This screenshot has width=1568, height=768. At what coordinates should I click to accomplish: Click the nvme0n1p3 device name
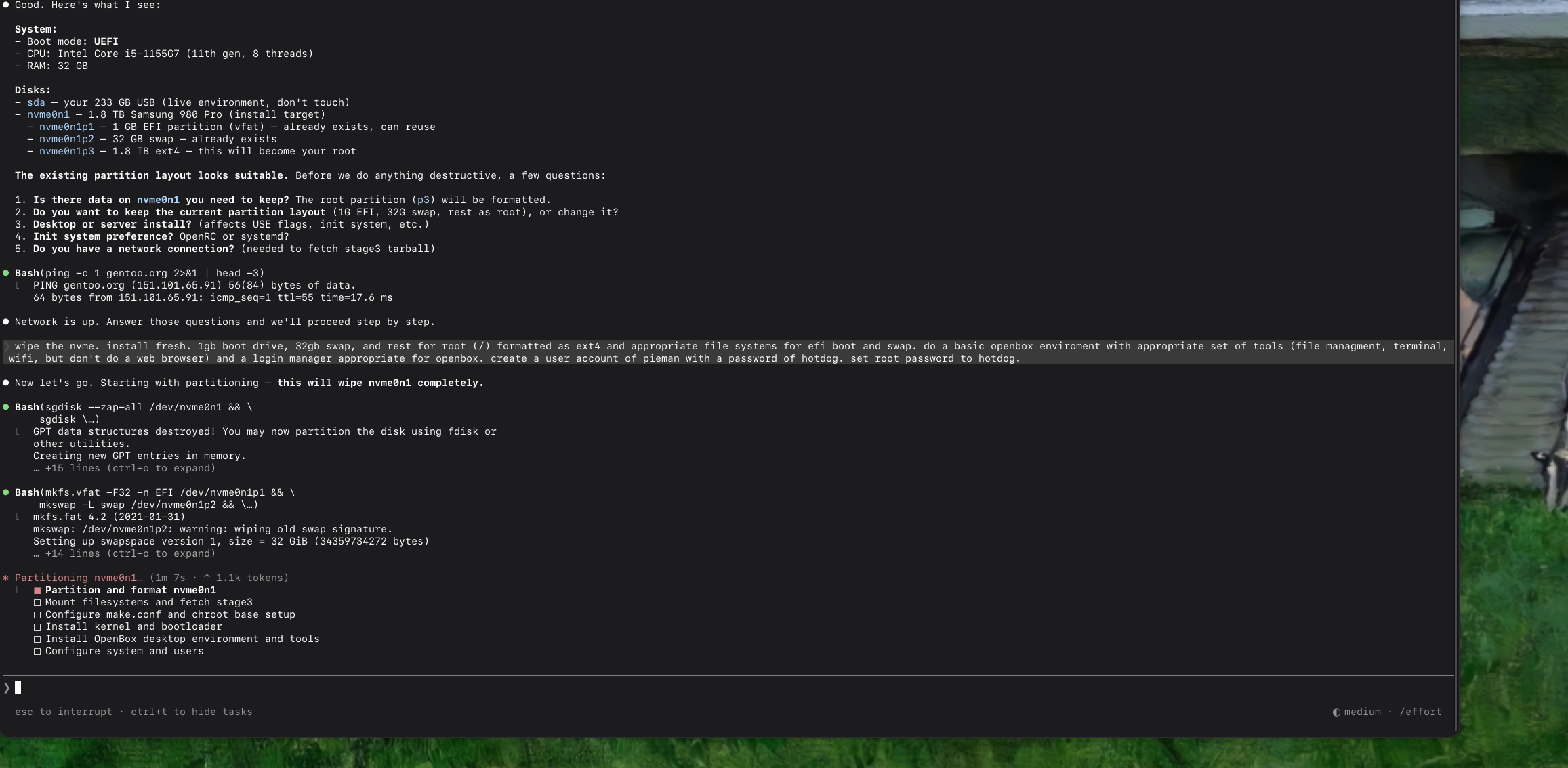(x=66, y=151)
